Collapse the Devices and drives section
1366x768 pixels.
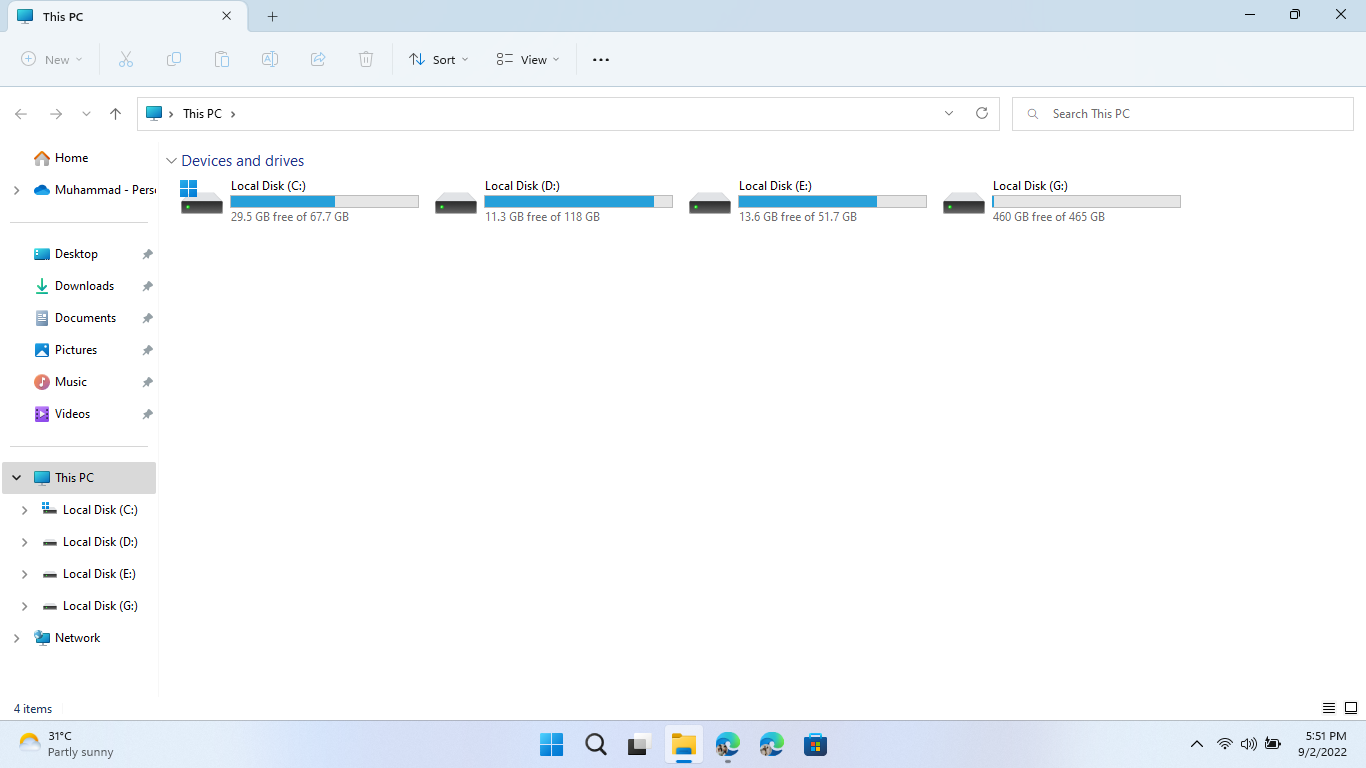point(171,160)
